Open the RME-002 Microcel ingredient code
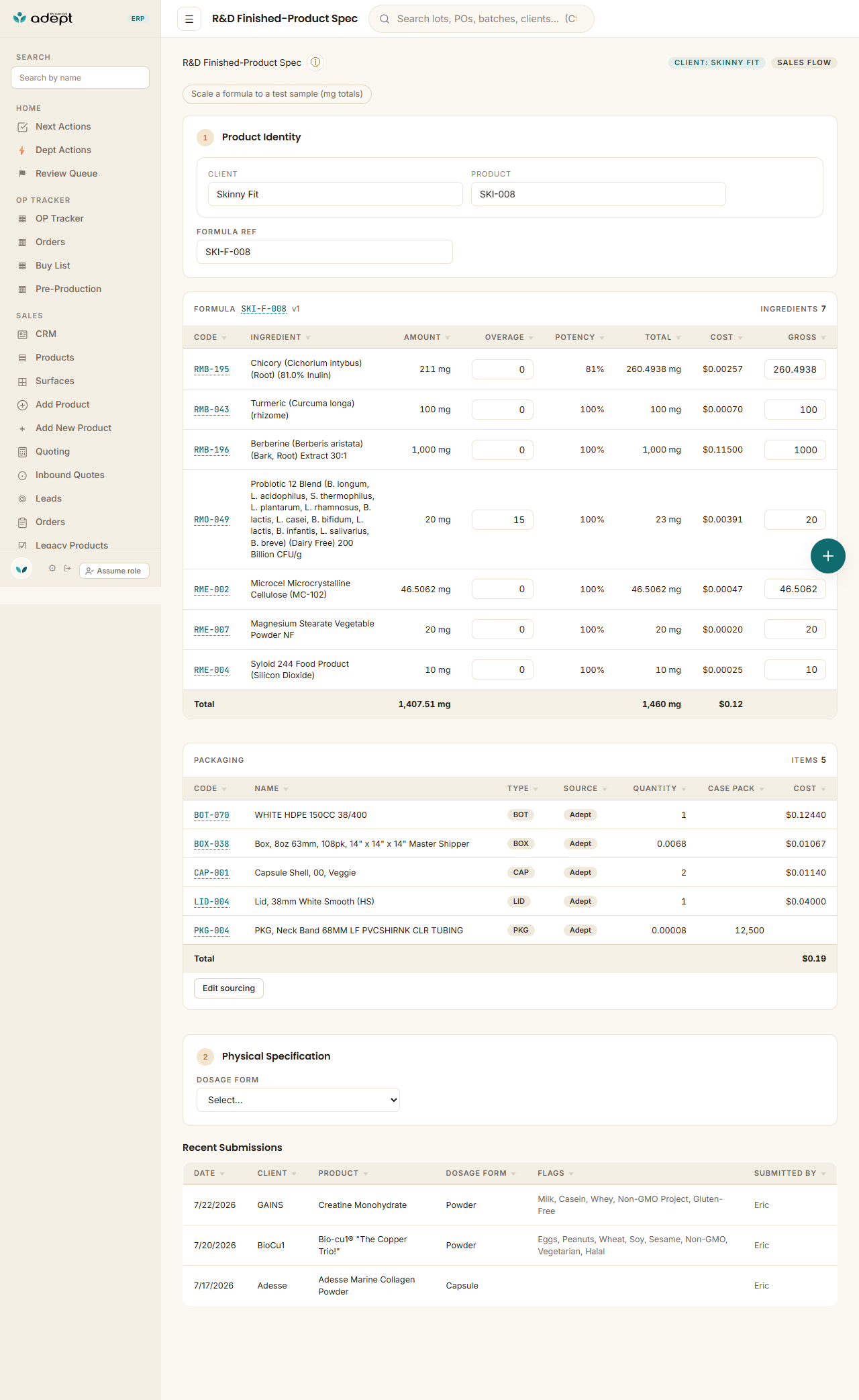 (x=211, y=590)
